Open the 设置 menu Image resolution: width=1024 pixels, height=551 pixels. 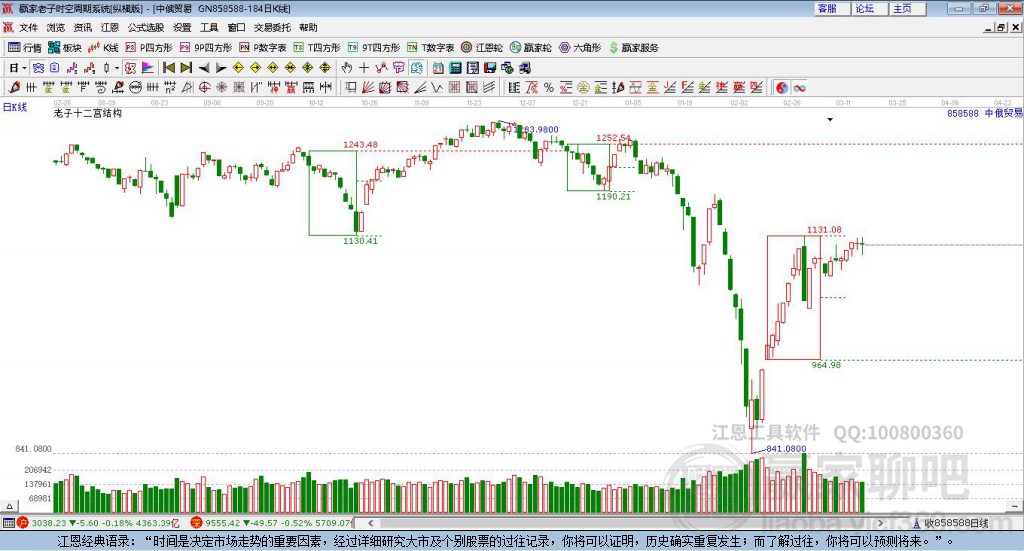point(182,27)
